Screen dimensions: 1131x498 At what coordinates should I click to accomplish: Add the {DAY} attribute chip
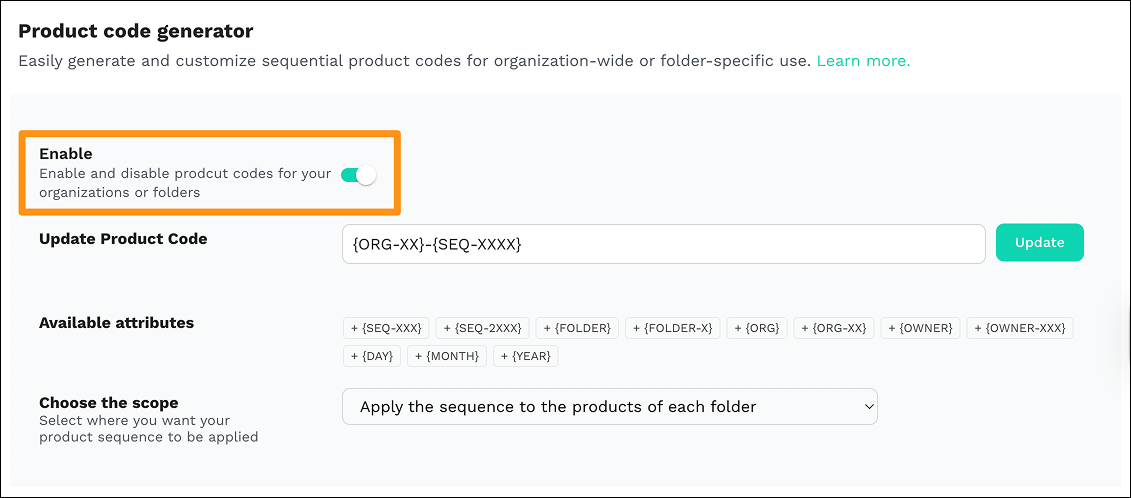point(372,356)
